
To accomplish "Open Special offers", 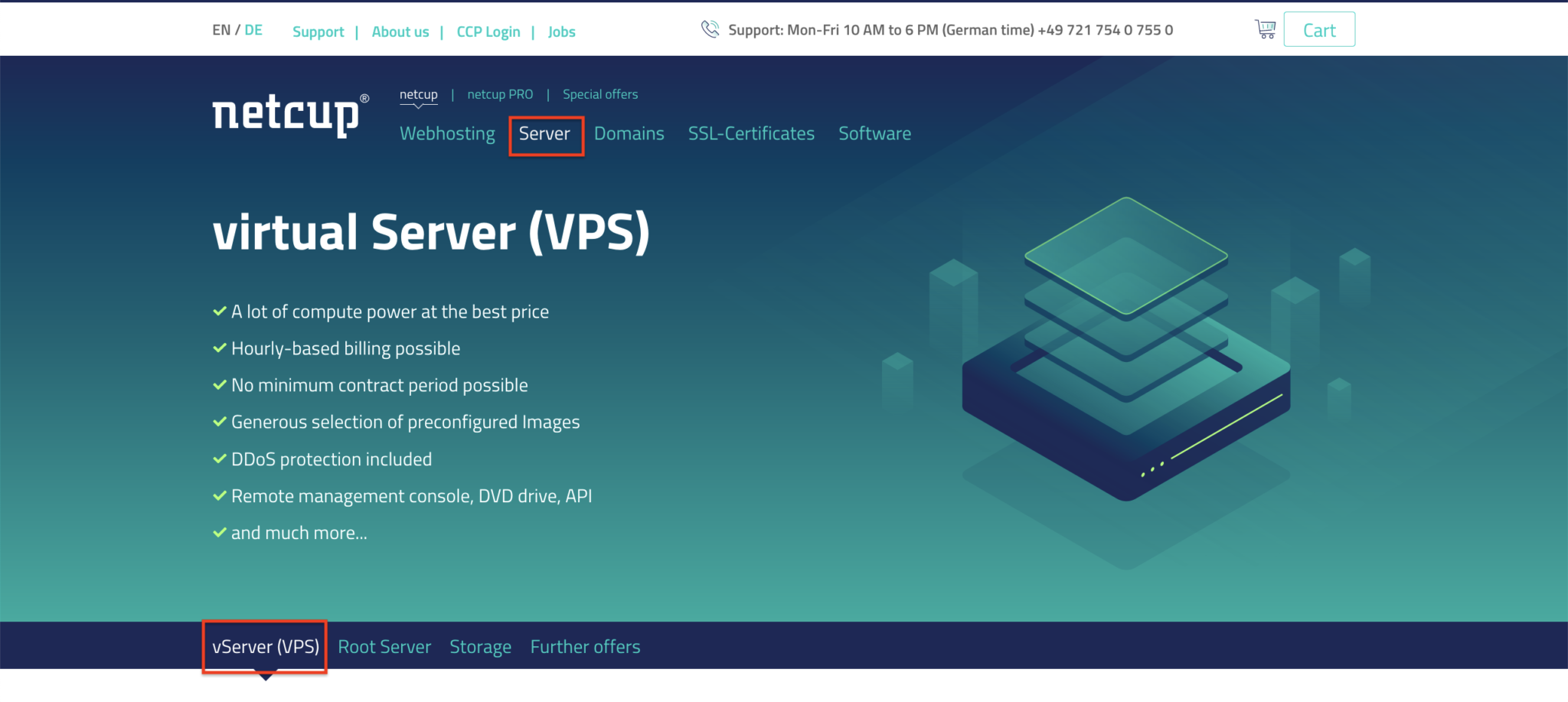I will (600, 94).
